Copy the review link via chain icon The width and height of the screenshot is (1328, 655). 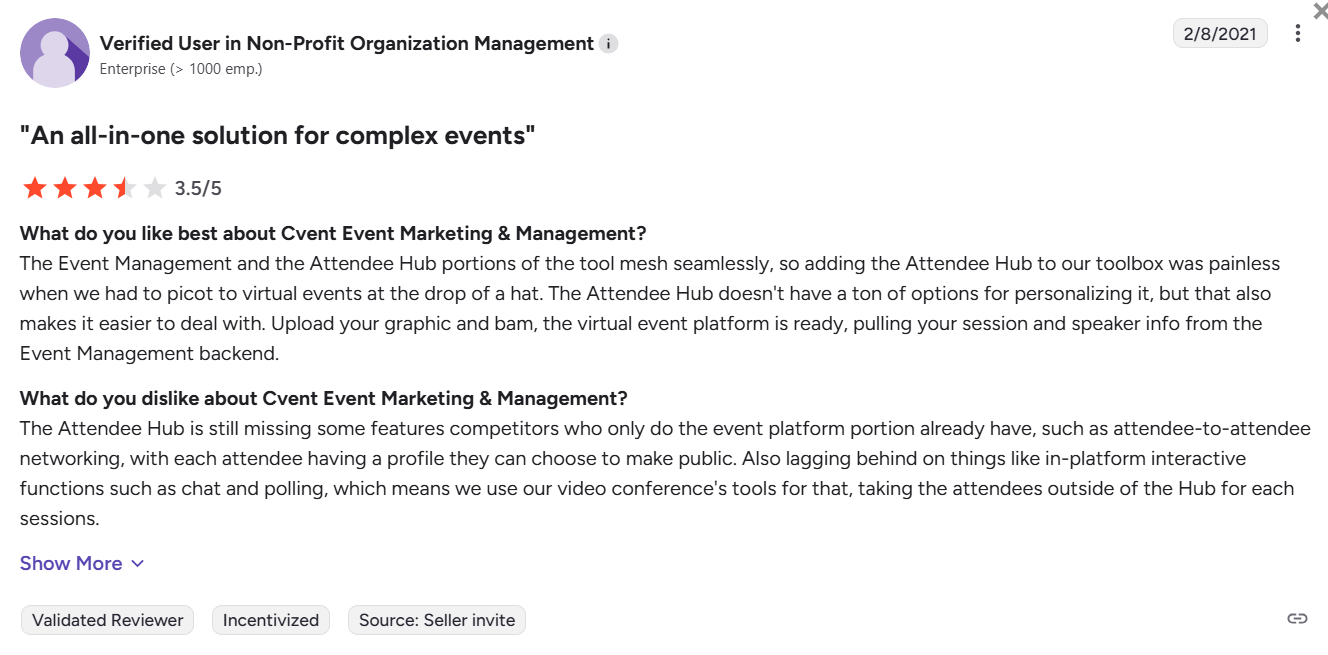pos(1297,619)
